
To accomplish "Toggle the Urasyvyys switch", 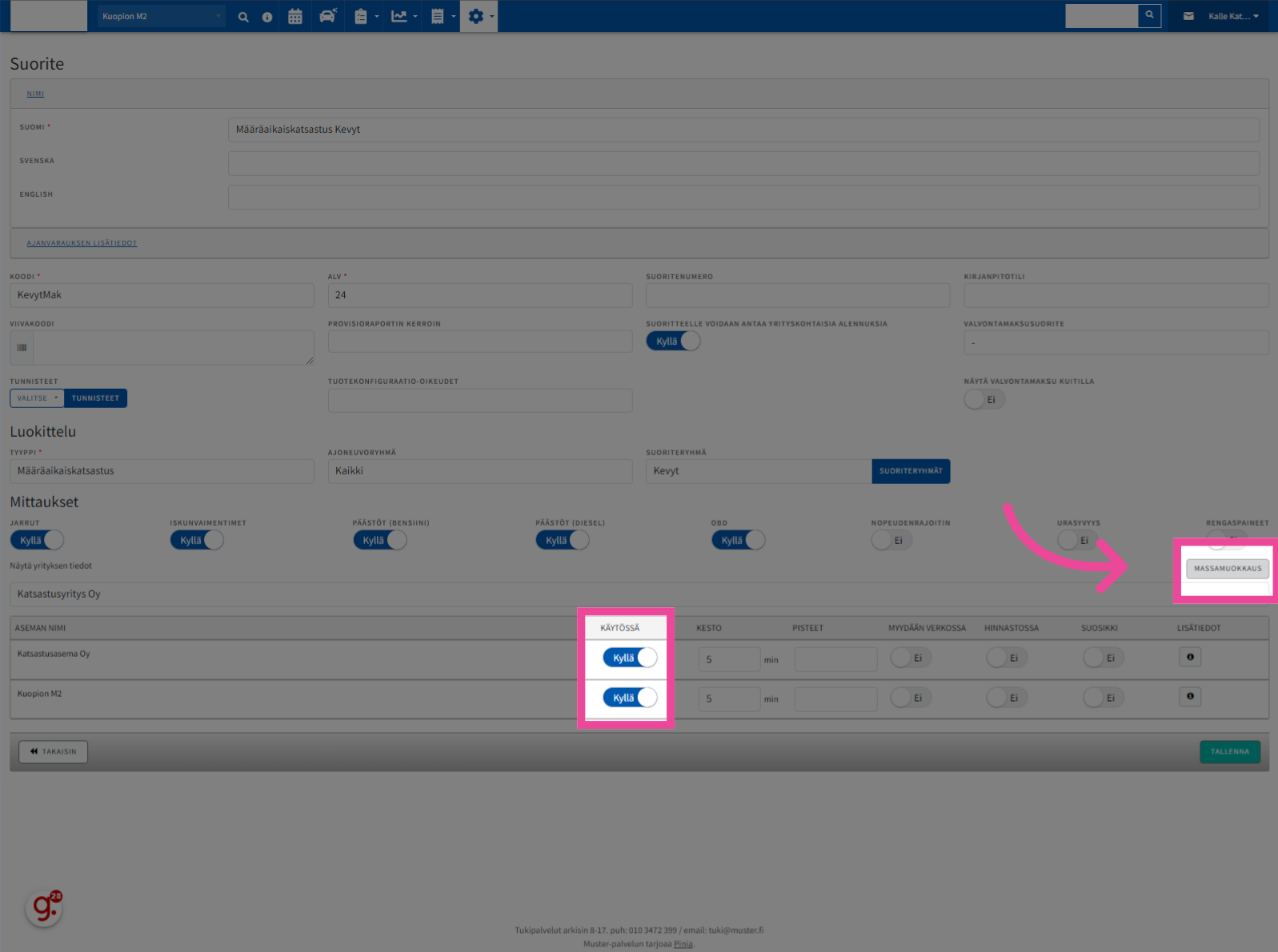I will [x=1078, y=541].
